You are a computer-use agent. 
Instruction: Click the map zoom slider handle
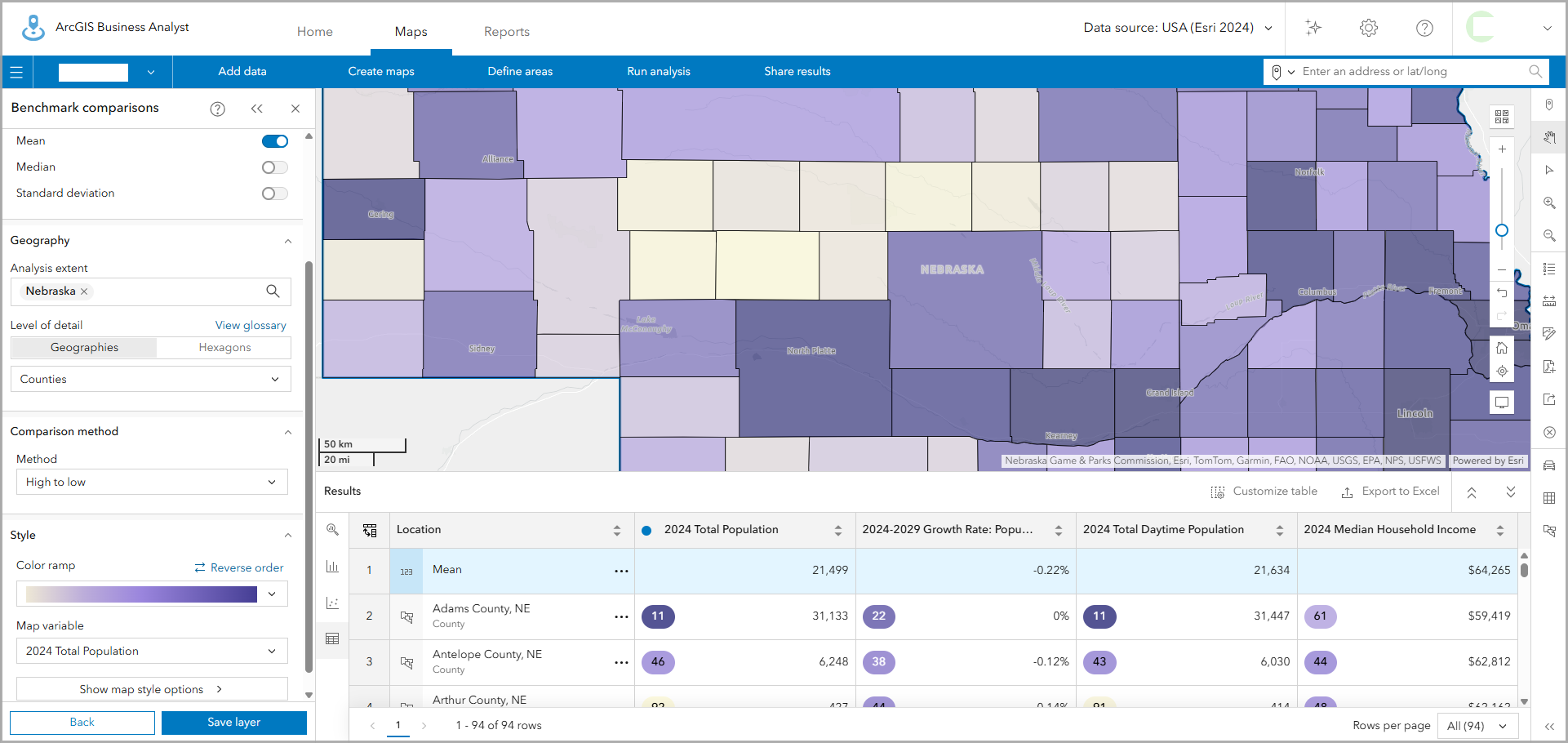1502,231
